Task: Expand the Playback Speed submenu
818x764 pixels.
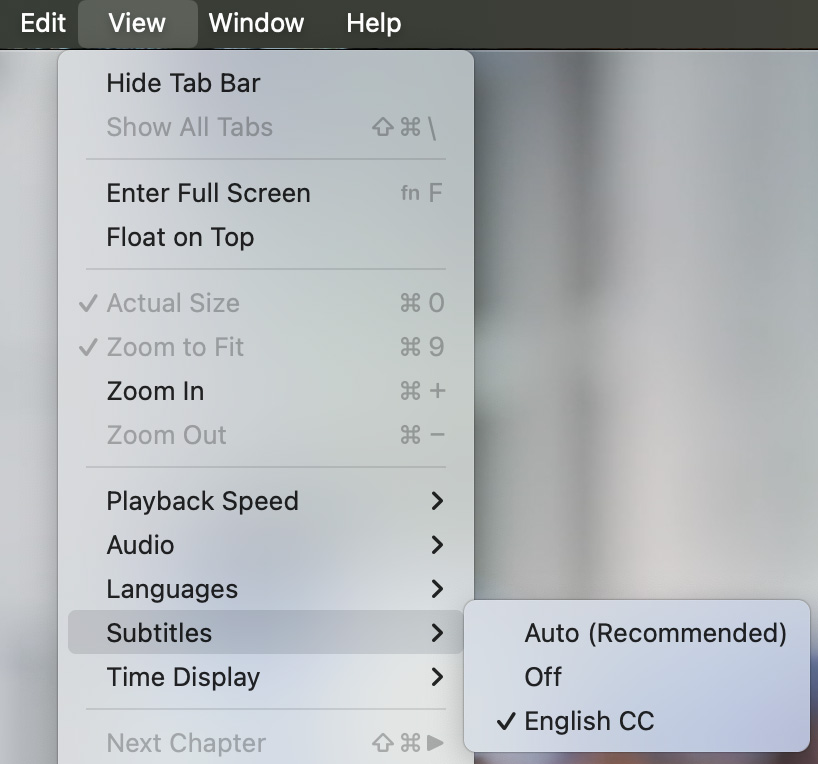Action: coord(202,501)
